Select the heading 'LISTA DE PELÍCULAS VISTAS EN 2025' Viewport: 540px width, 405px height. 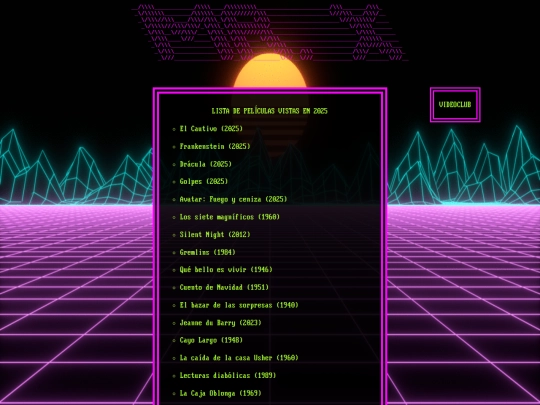click(x=270, y=111)
